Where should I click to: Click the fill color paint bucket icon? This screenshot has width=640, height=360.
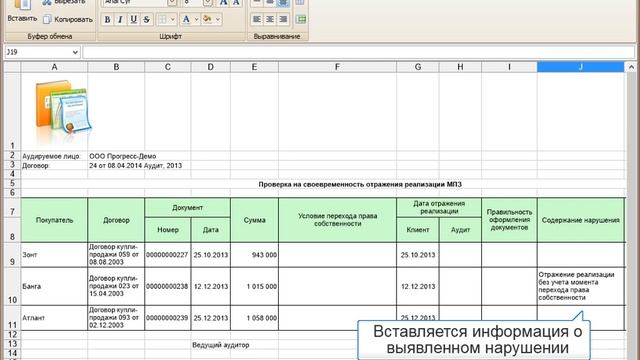207,19
